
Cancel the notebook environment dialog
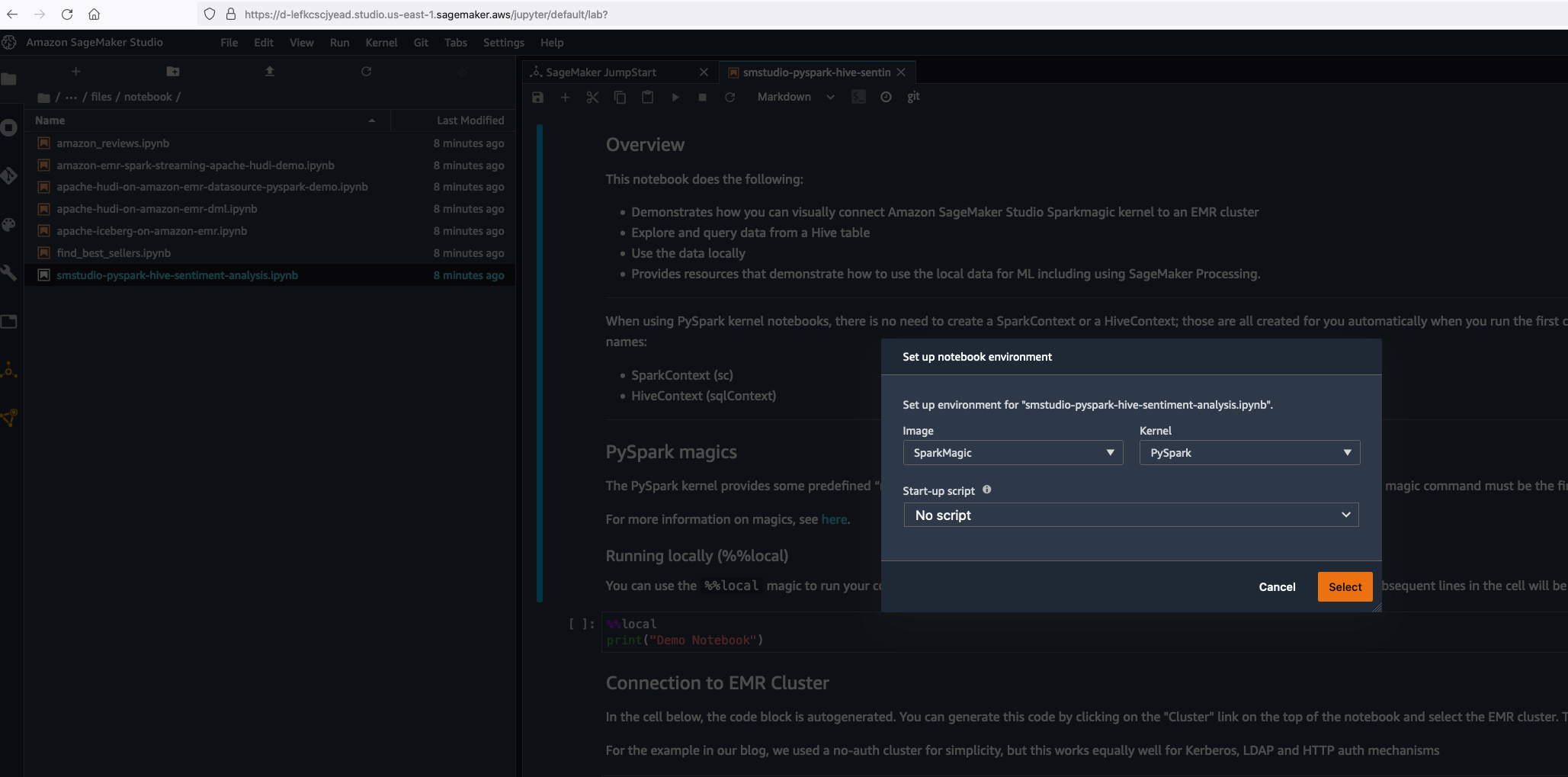pyautogui.click(x=1277, y=587)
